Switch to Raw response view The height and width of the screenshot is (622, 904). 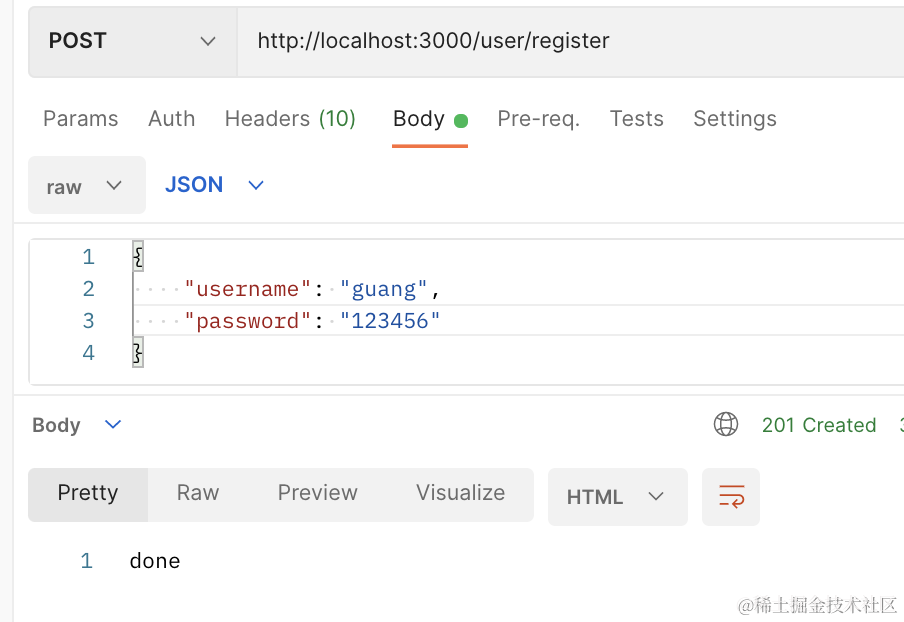click(x=198, y=494)
